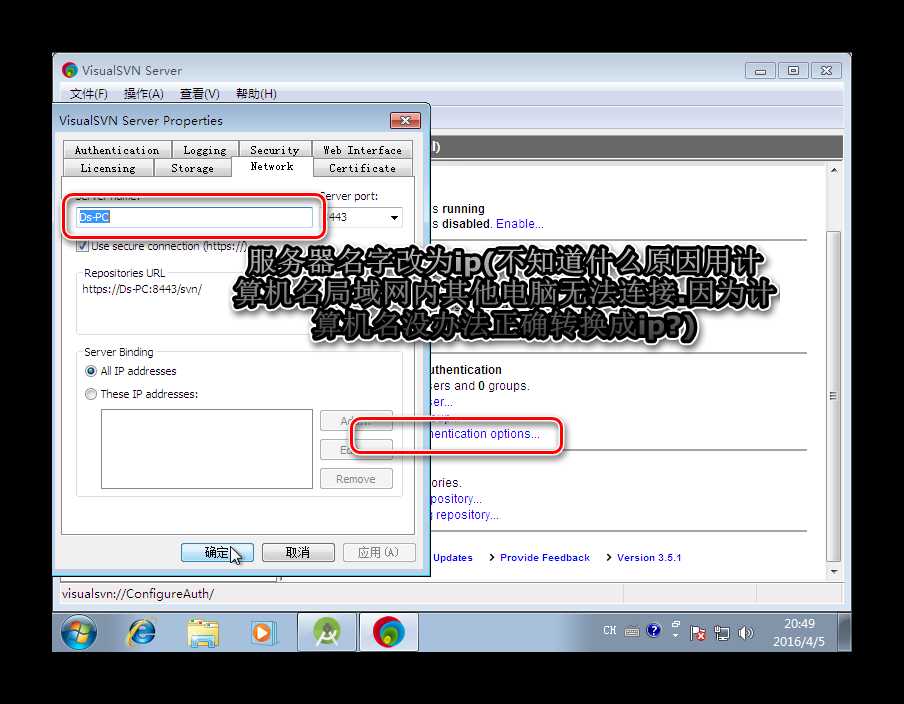Image resolution: width=904 pixels, height=704 pixels.
Task: Open the Server port dropdown
Action: tap(394, 218)
